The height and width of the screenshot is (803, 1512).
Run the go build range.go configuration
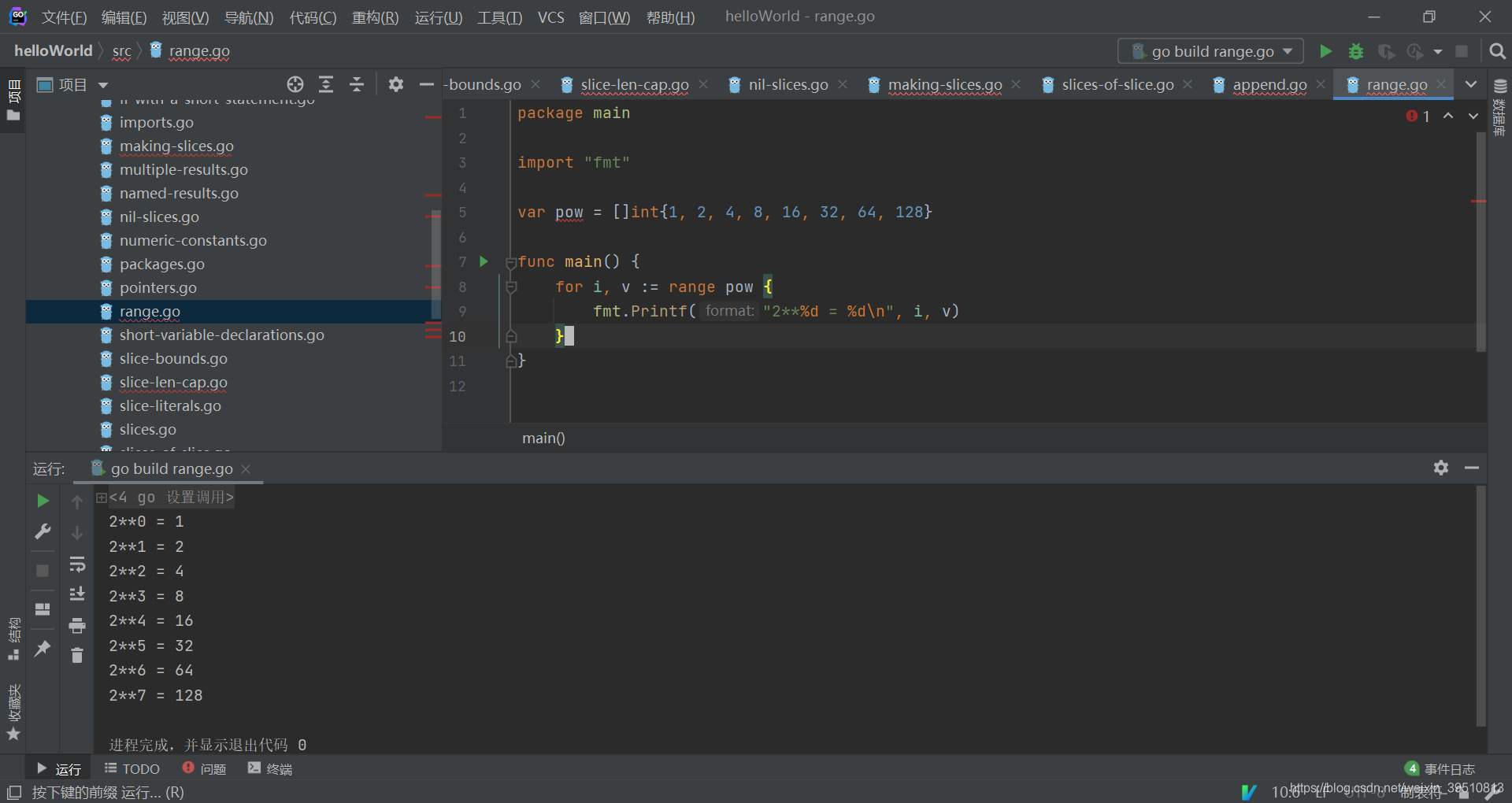(x=1326, y=51)
